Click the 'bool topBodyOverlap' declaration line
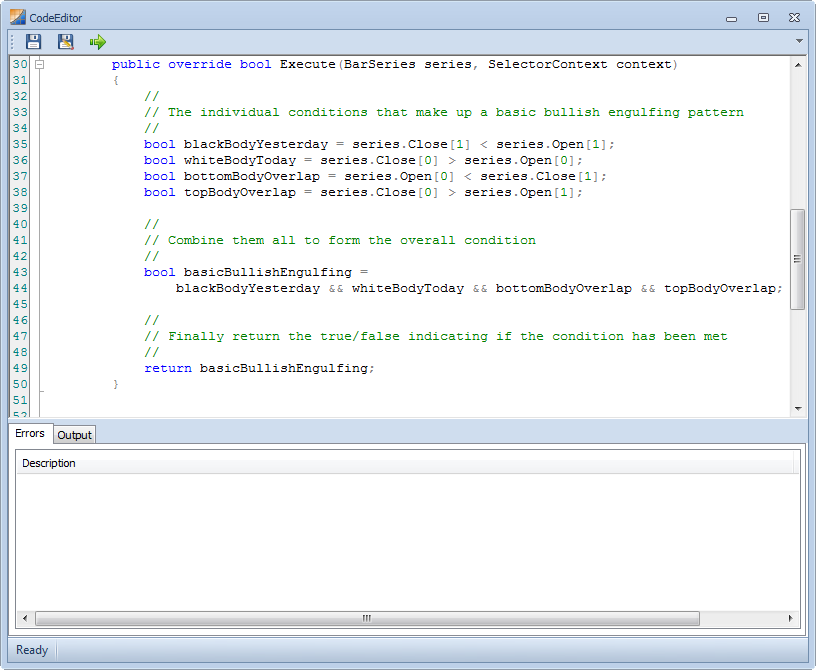 pyautogui.click(x=363, y=193)
